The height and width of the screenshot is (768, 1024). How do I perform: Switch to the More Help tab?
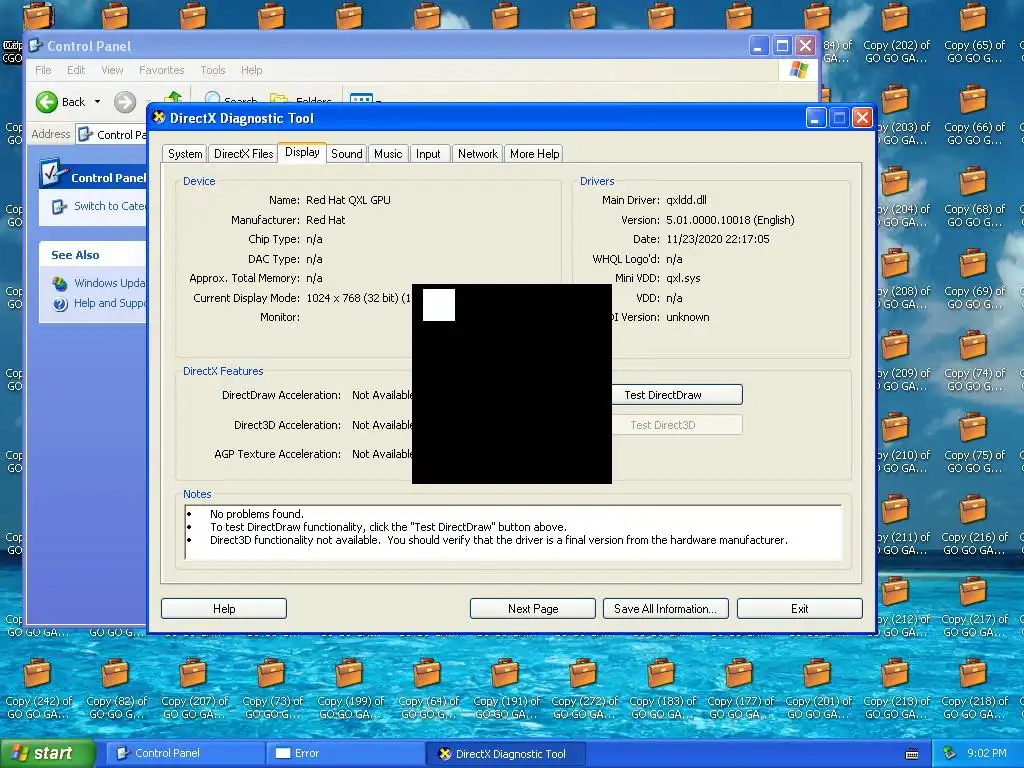pyautogui.click(x=534, y=154)
